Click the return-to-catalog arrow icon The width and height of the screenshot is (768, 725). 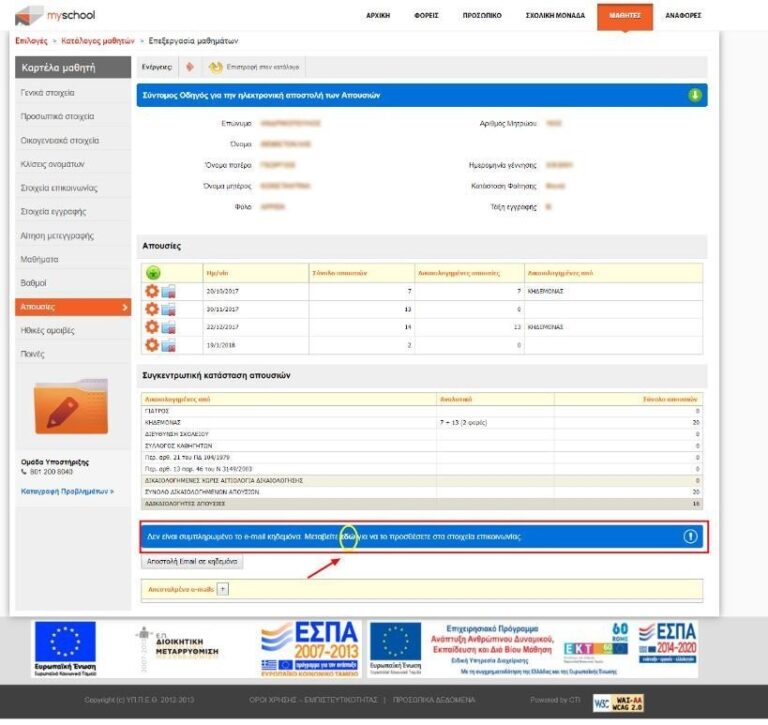coord(215,67)
